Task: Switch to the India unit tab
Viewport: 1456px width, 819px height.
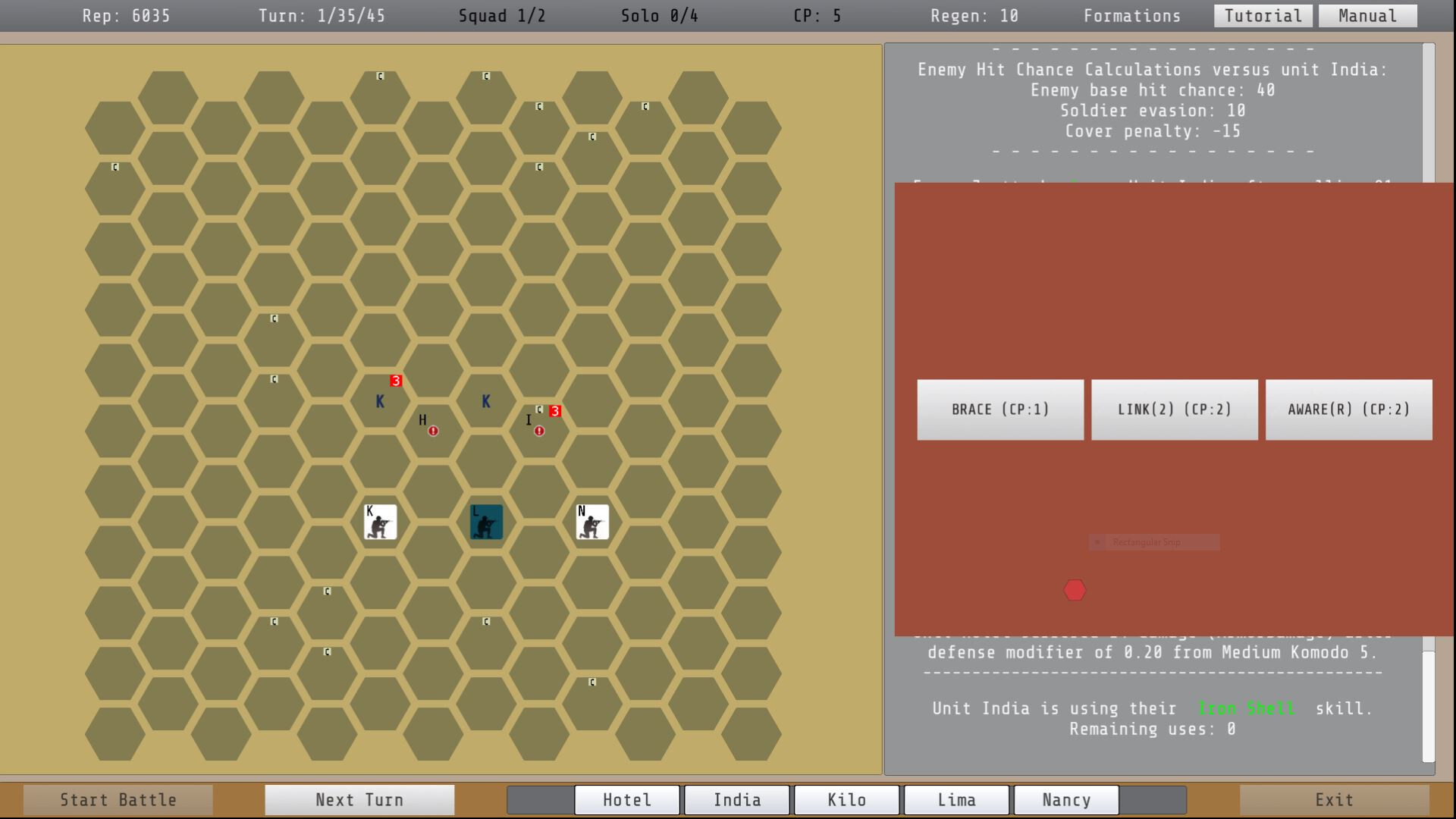Action: click(736, 799)
